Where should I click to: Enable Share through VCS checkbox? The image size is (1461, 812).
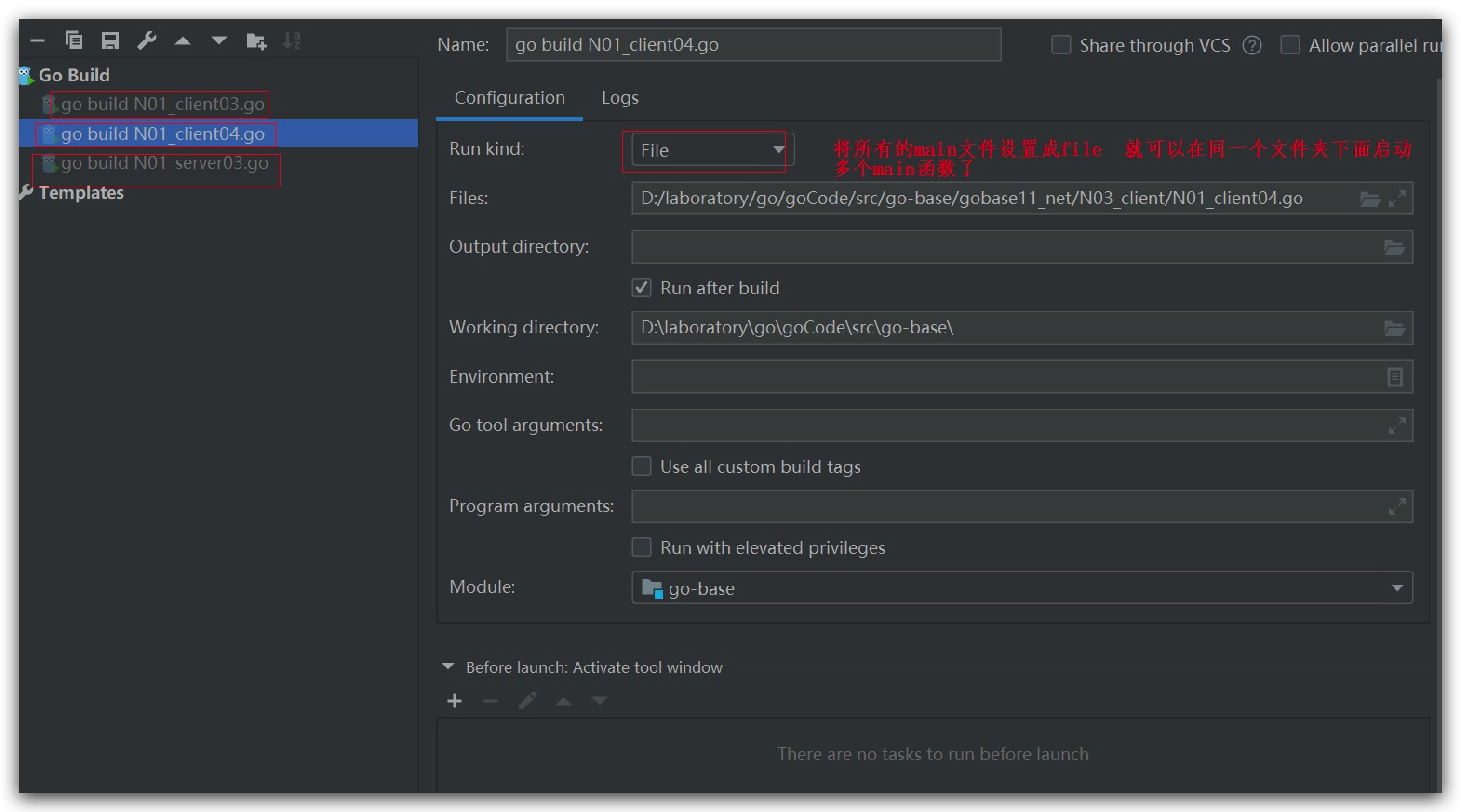click(x=1060, y=46)
